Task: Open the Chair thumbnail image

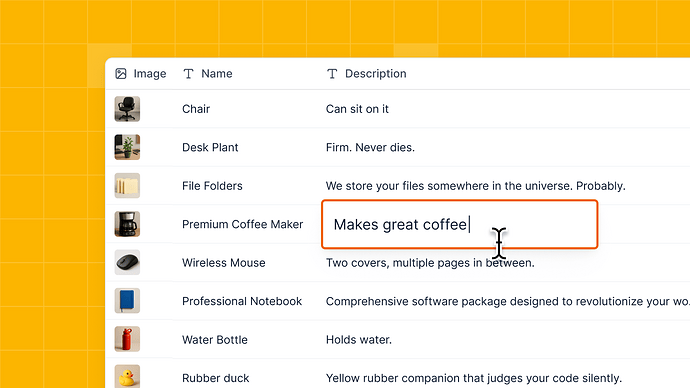Action: pos(127,109)
